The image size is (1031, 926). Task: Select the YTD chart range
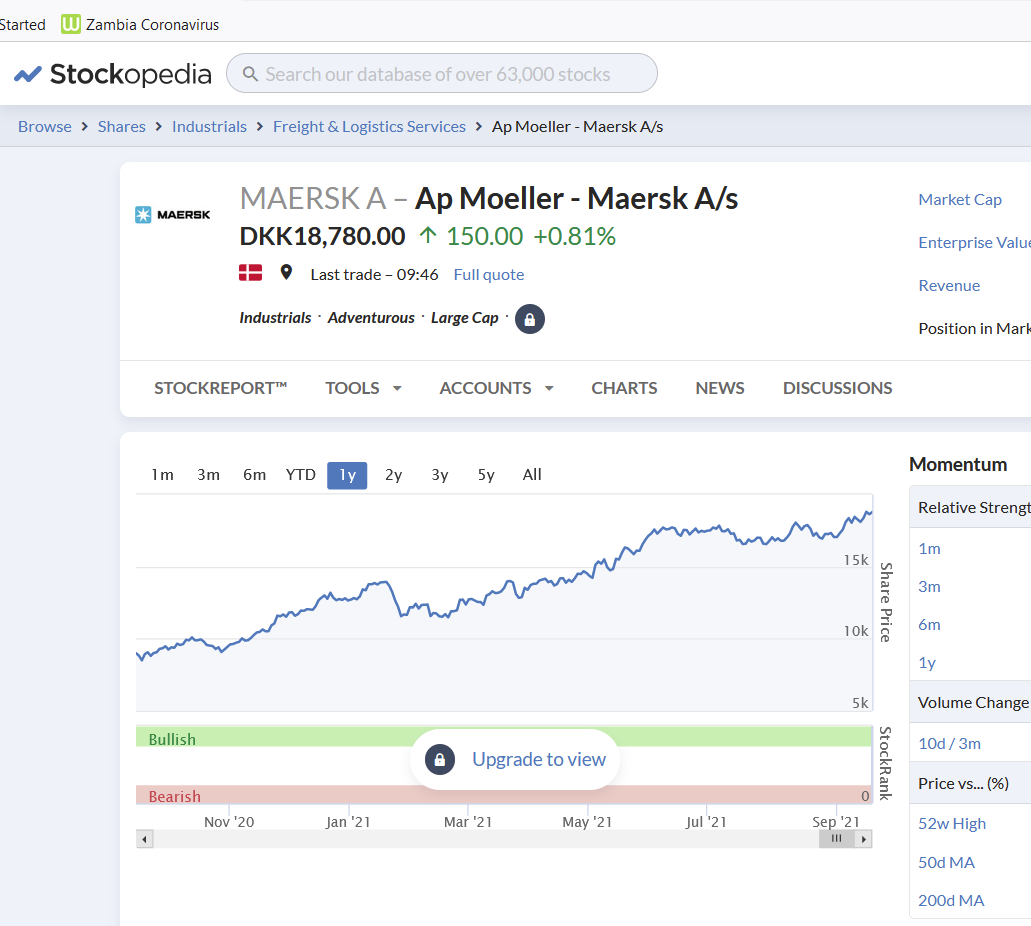[x=300, y=475]
